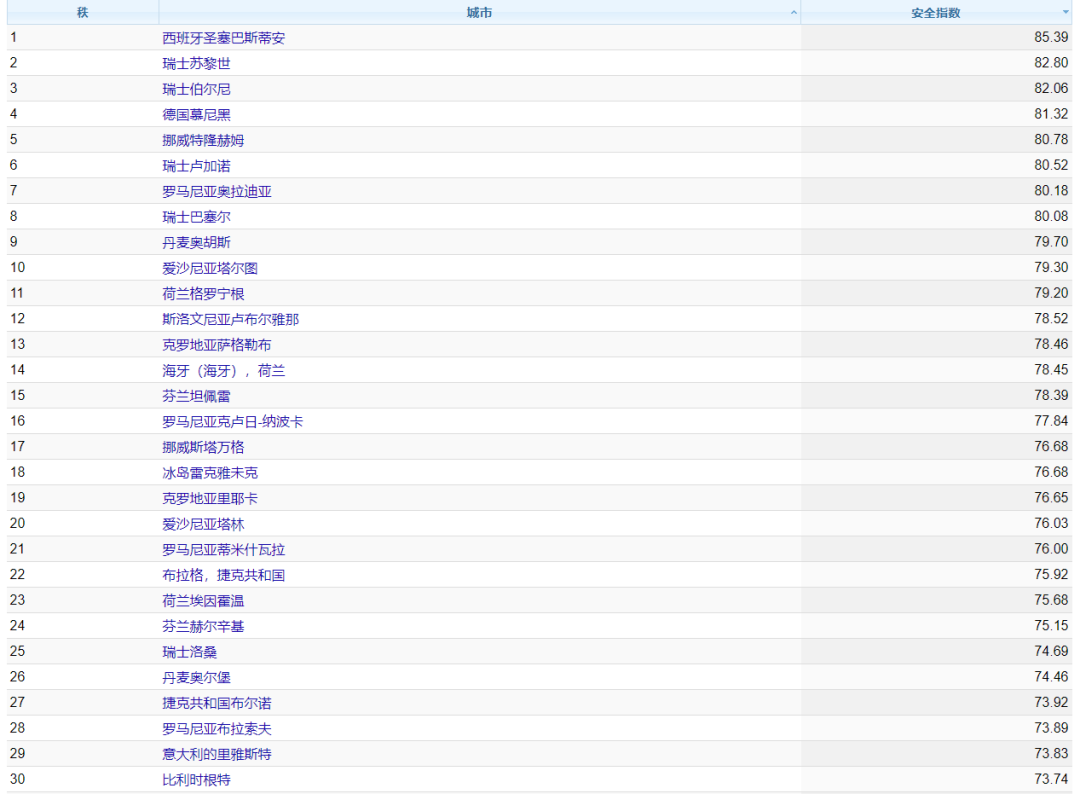Open the 海牙（海牙），荷兰 city link
This screenshot has height=794, width=1080.
tap(224, 370)
